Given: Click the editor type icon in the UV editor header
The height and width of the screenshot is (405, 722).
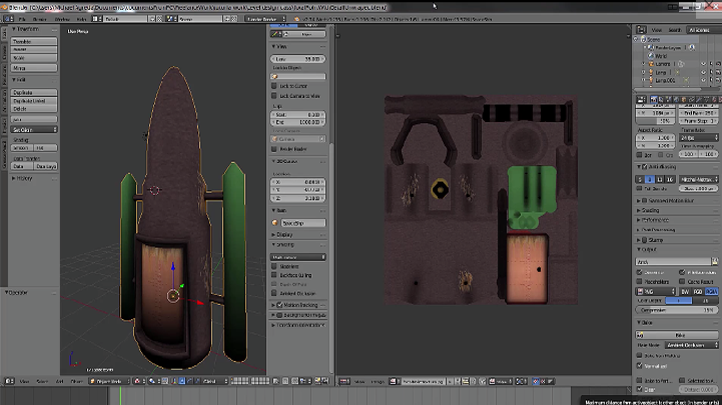Looking at the screenshot, I should tap(344, 381).
